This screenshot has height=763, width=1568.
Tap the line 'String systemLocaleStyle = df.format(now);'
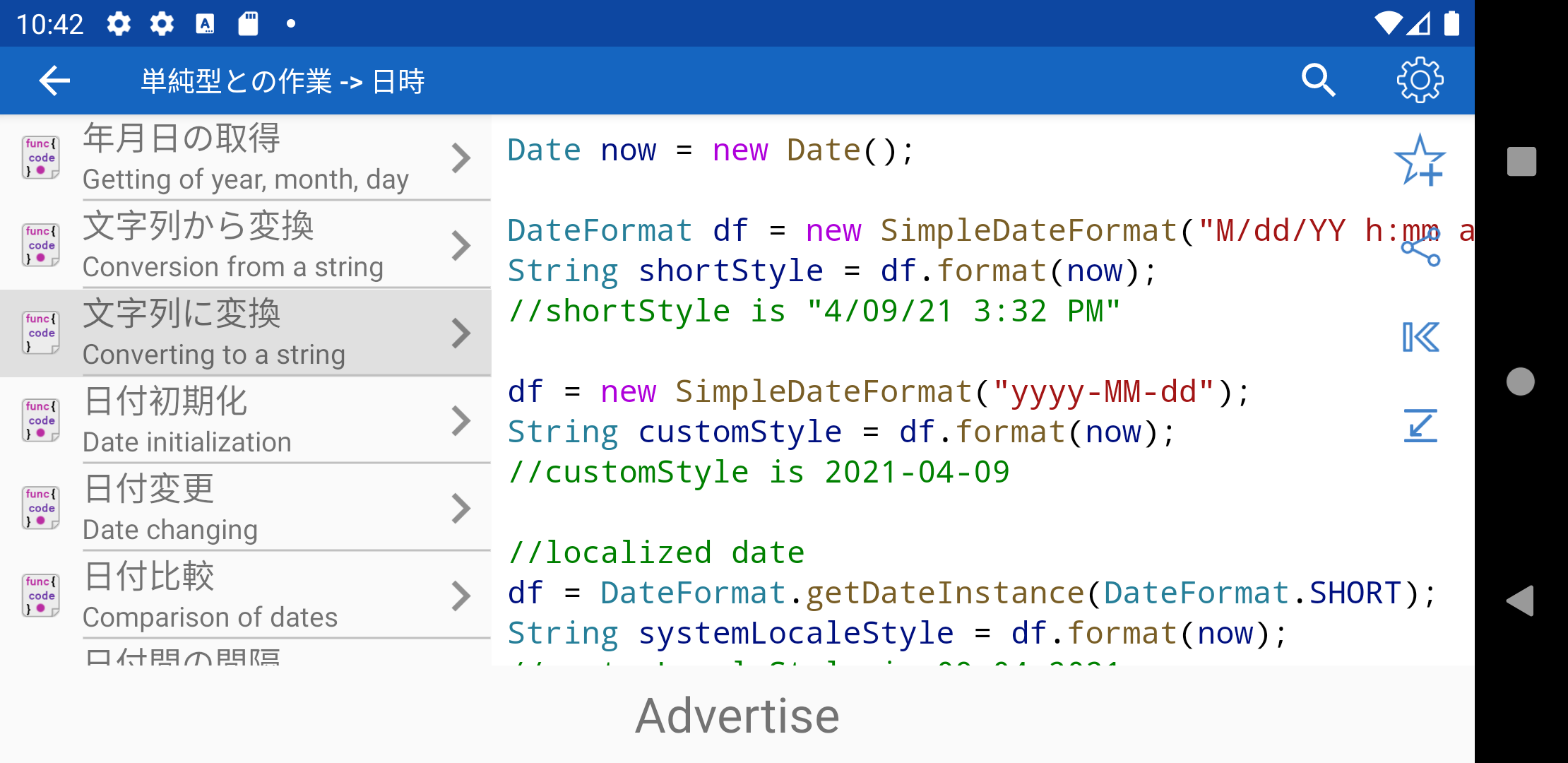[898, 633]
